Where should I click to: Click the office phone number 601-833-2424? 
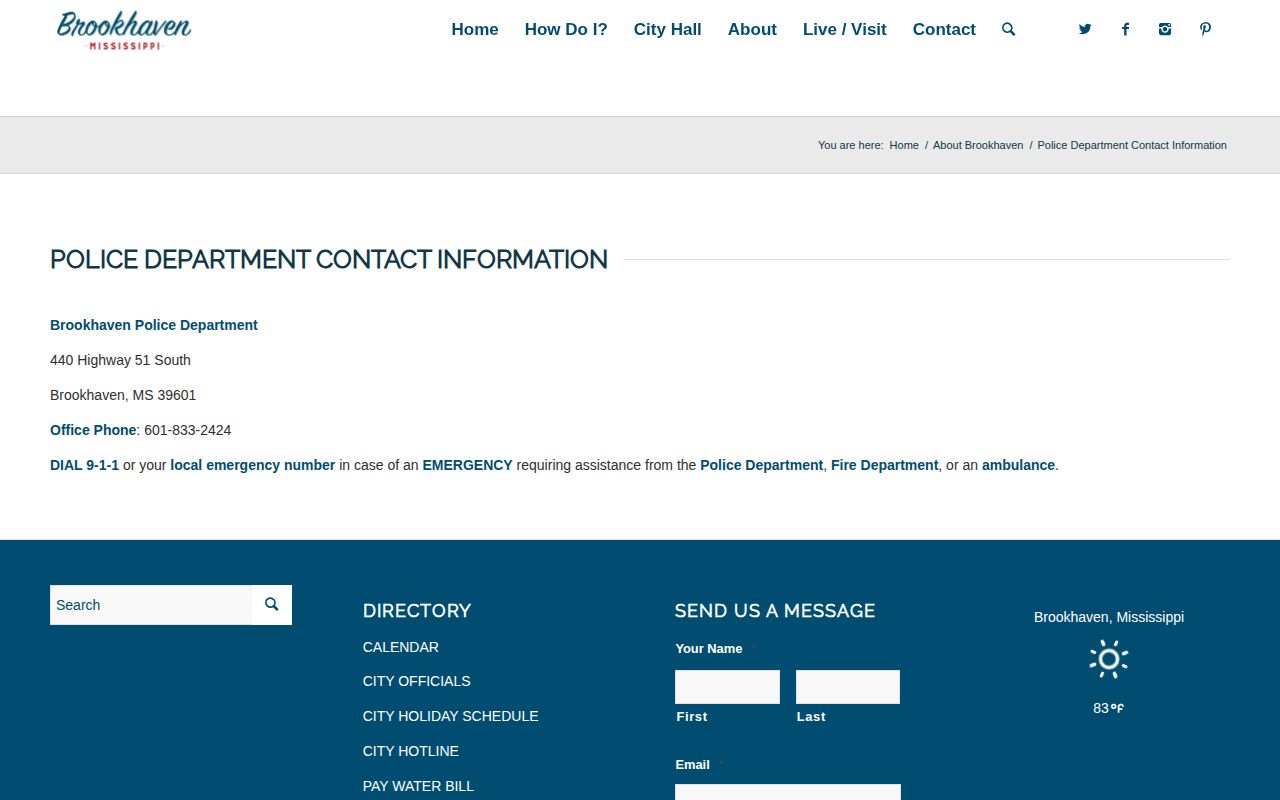[188, 430]
